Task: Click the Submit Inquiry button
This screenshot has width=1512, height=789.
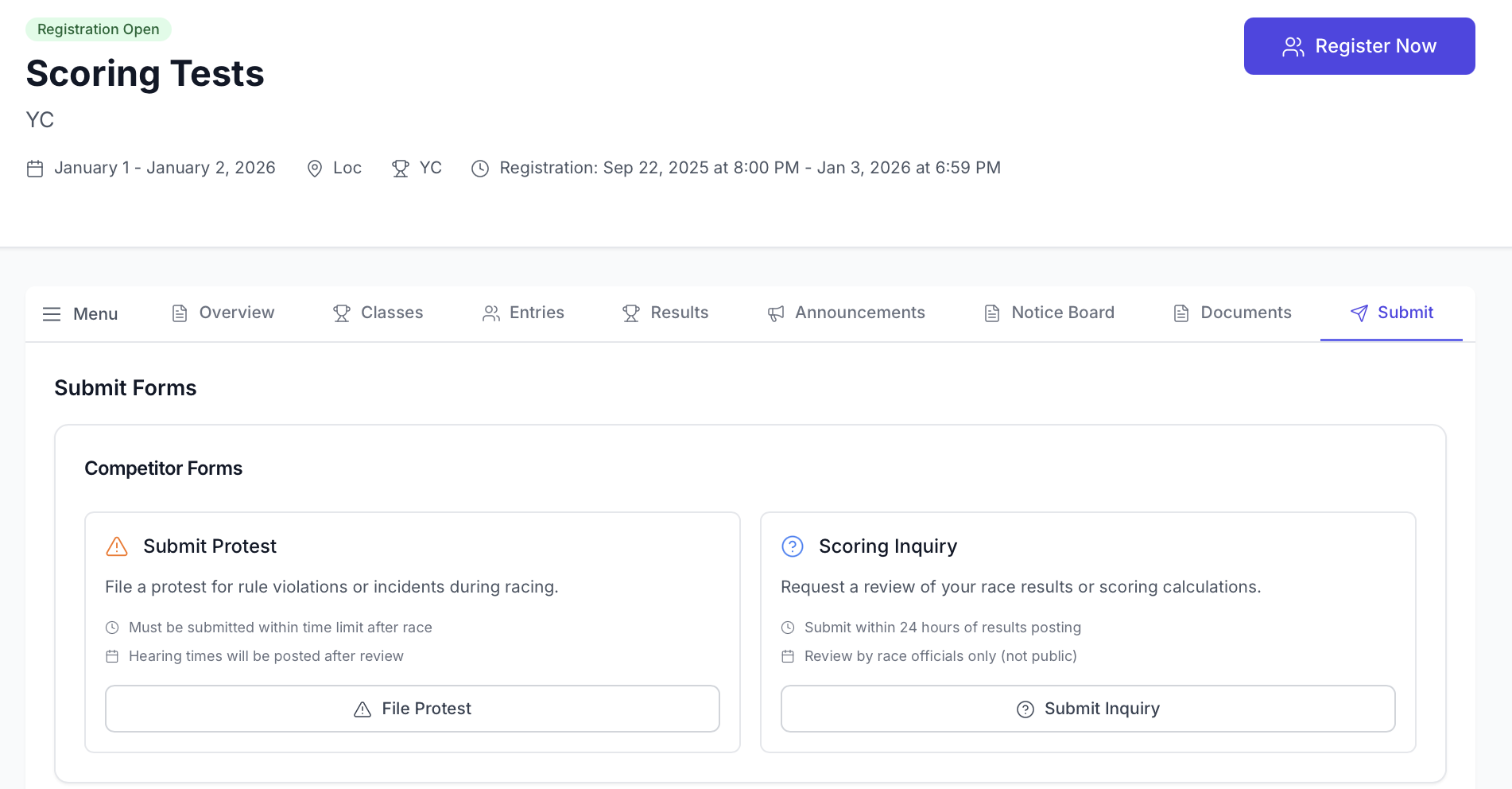Action: click(x=1087, y=708)
